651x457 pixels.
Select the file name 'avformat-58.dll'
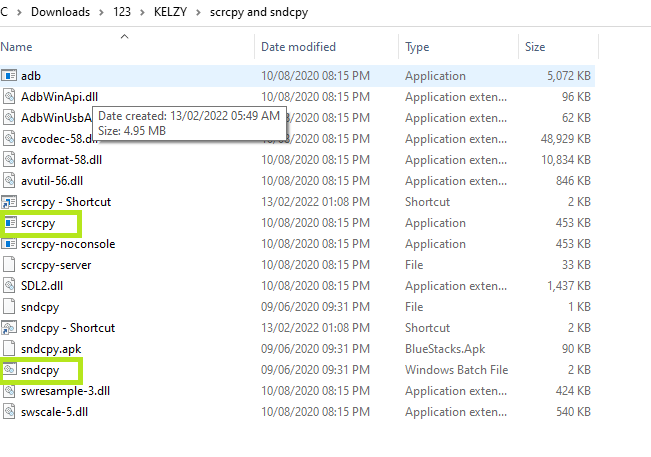[62, 160]
